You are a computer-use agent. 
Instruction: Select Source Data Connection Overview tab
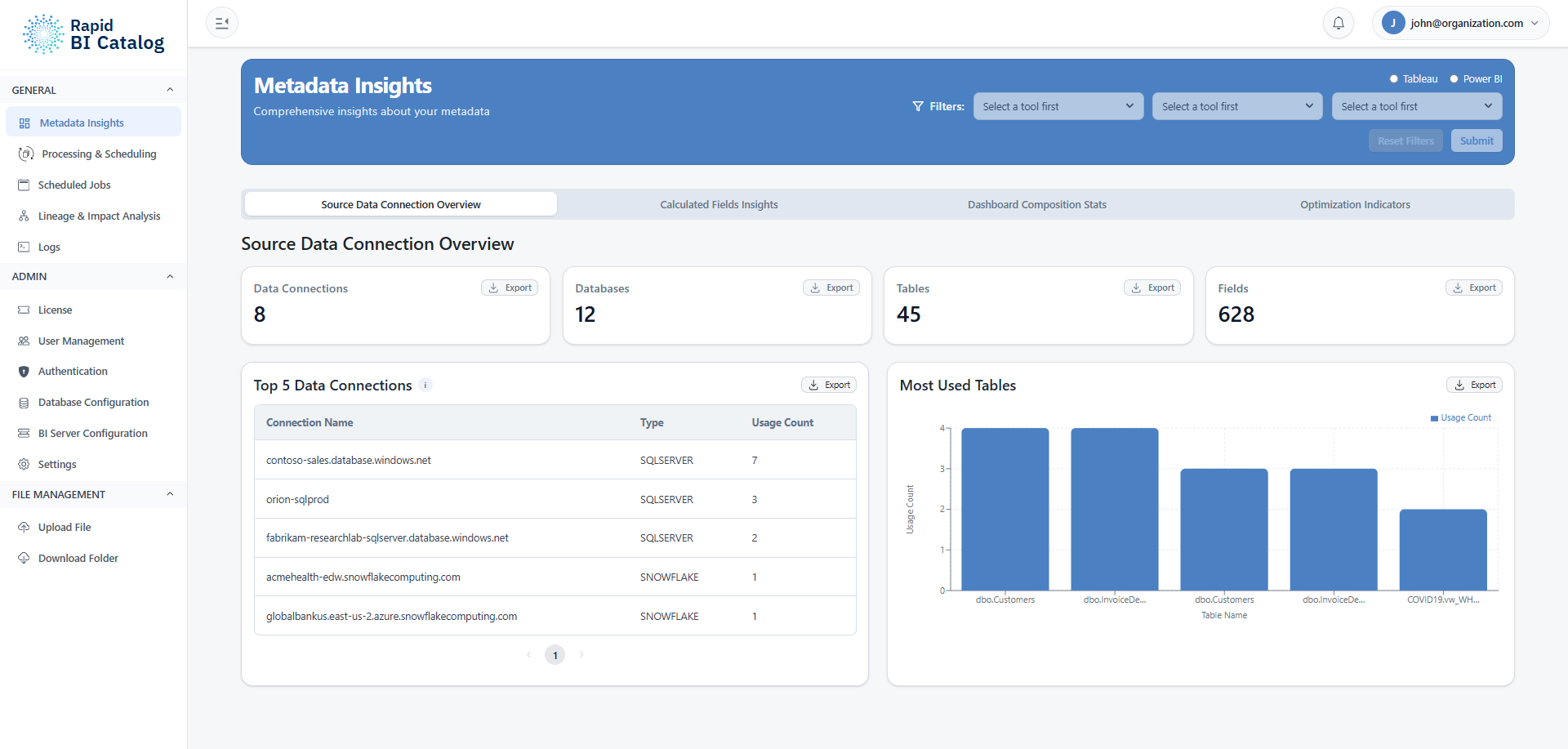(401, 204)
